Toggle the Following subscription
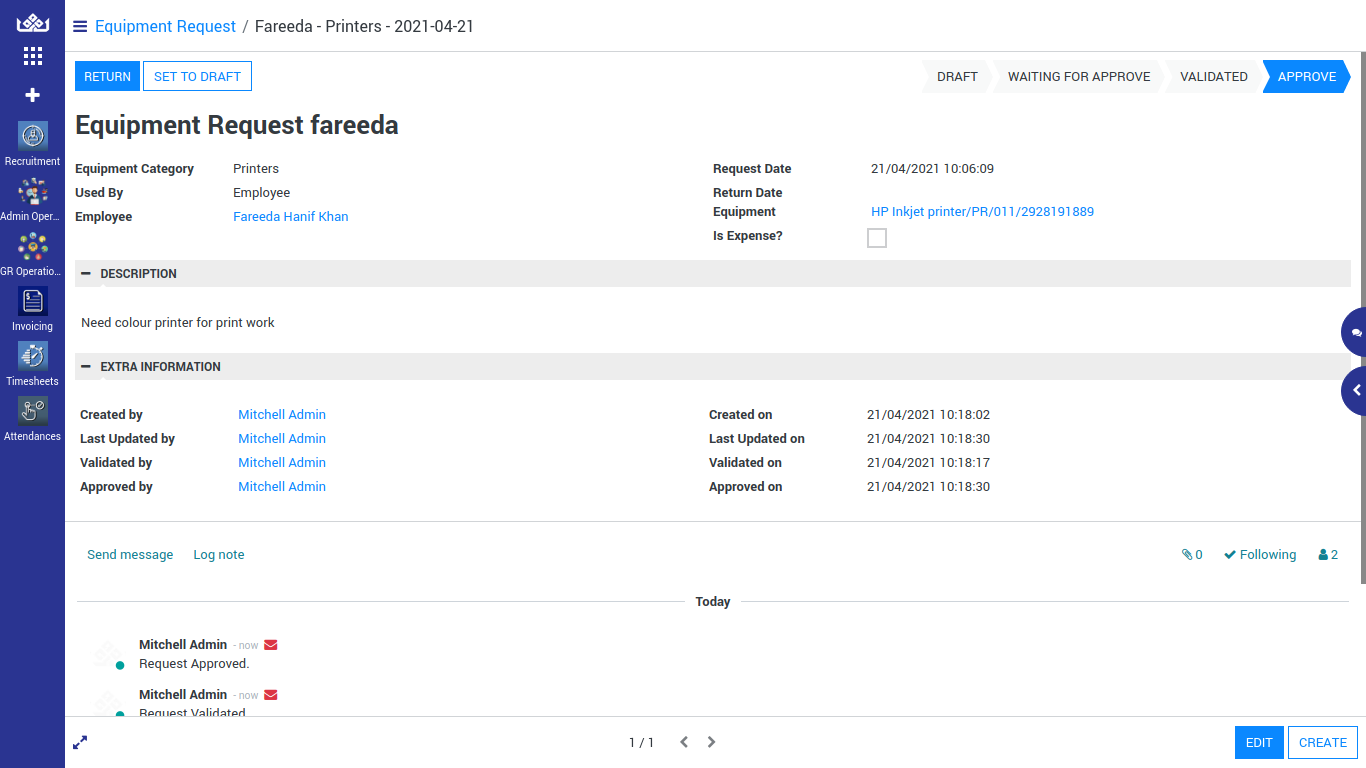The height and width of the screenshot is (768, 1366). [1260, 555]
